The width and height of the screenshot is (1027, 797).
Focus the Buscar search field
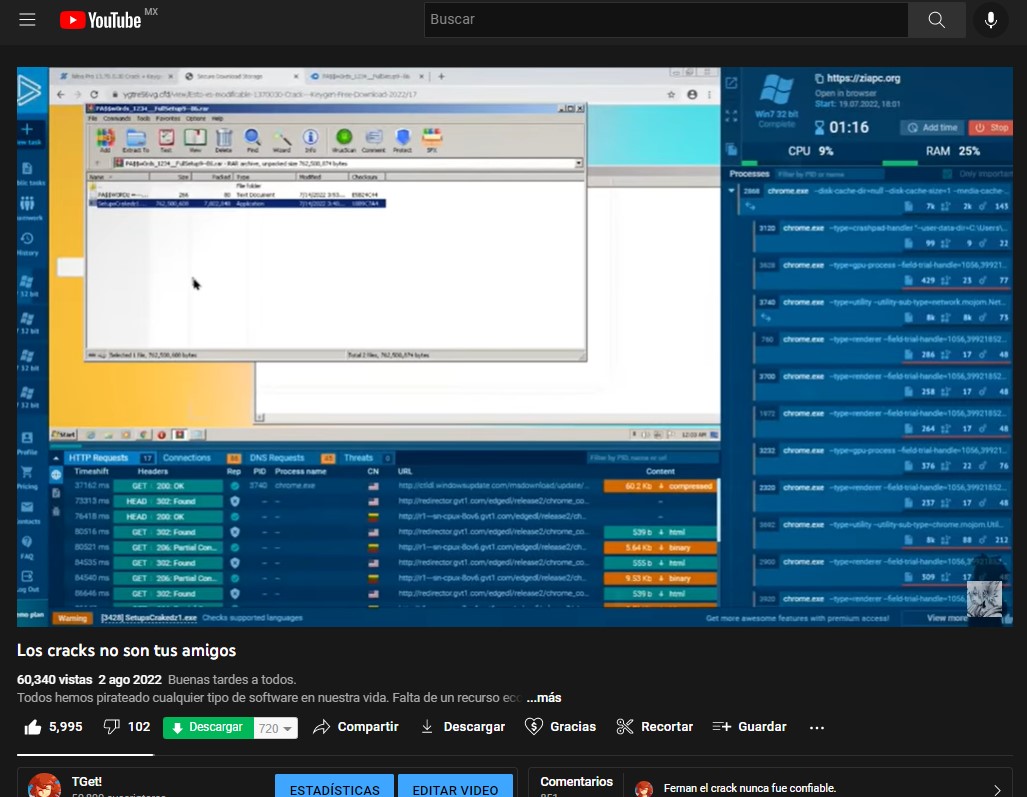click(x=666, y=20)
